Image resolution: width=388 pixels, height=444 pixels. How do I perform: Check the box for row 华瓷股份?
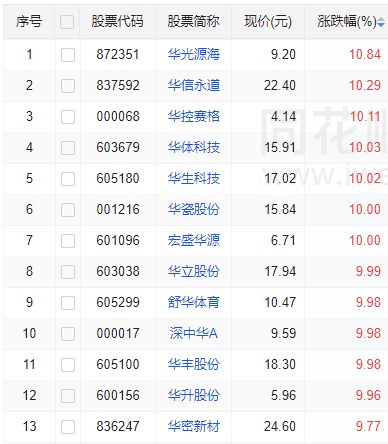coord(68,210)
